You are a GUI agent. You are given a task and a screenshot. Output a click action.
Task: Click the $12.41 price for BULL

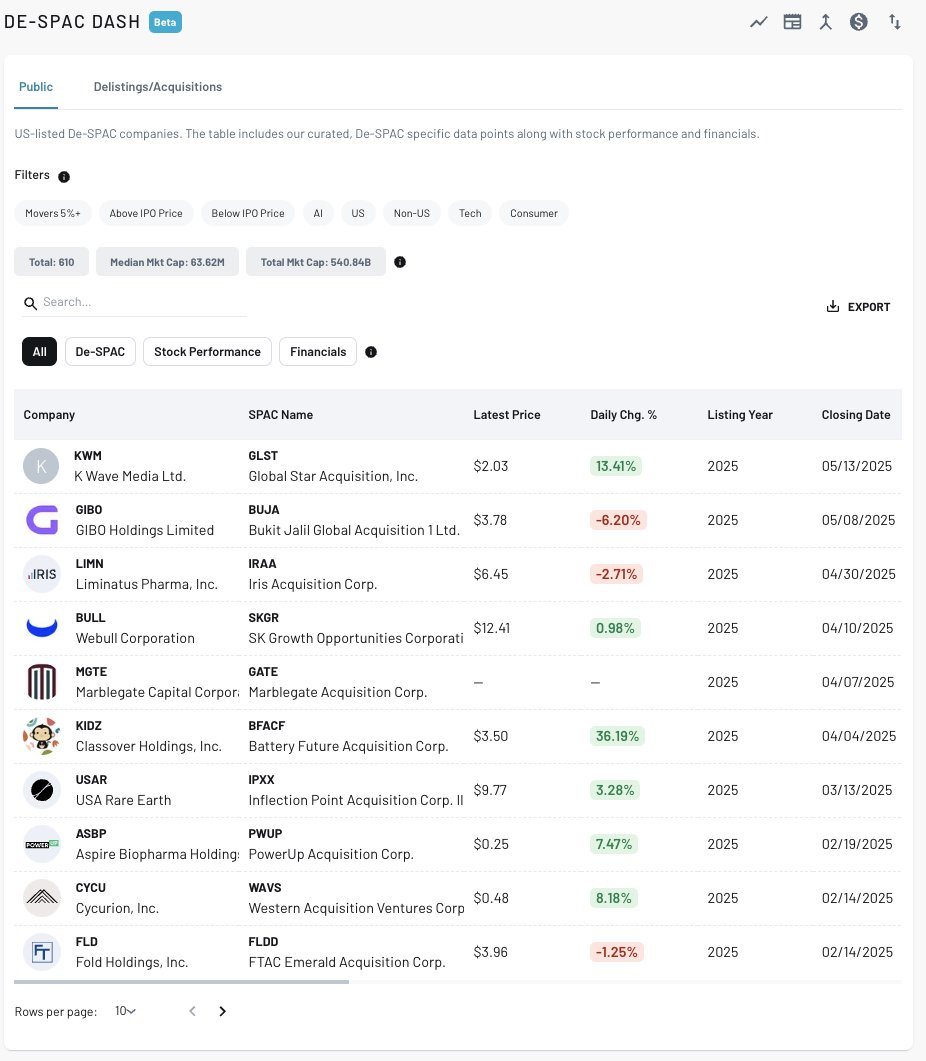click(x=492, y=628)
